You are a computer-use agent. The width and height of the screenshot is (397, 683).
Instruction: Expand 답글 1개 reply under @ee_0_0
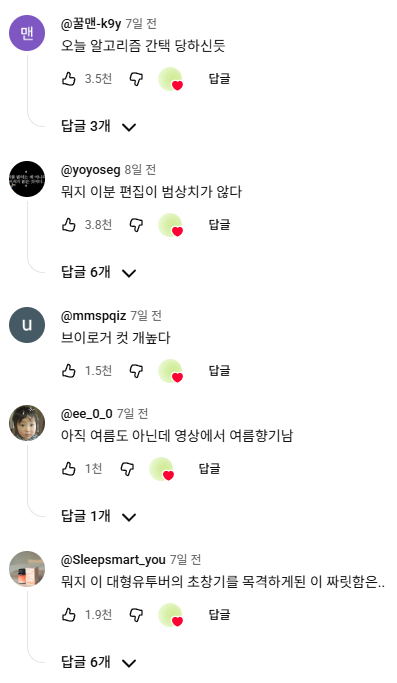pyautogui.click(x=98, y=516)
